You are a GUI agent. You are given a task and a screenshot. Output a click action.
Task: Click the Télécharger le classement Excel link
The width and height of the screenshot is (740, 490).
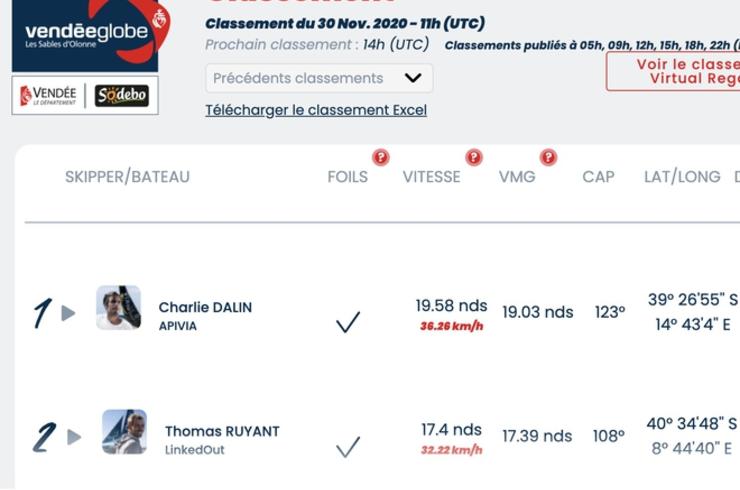(x=316, y=110)
